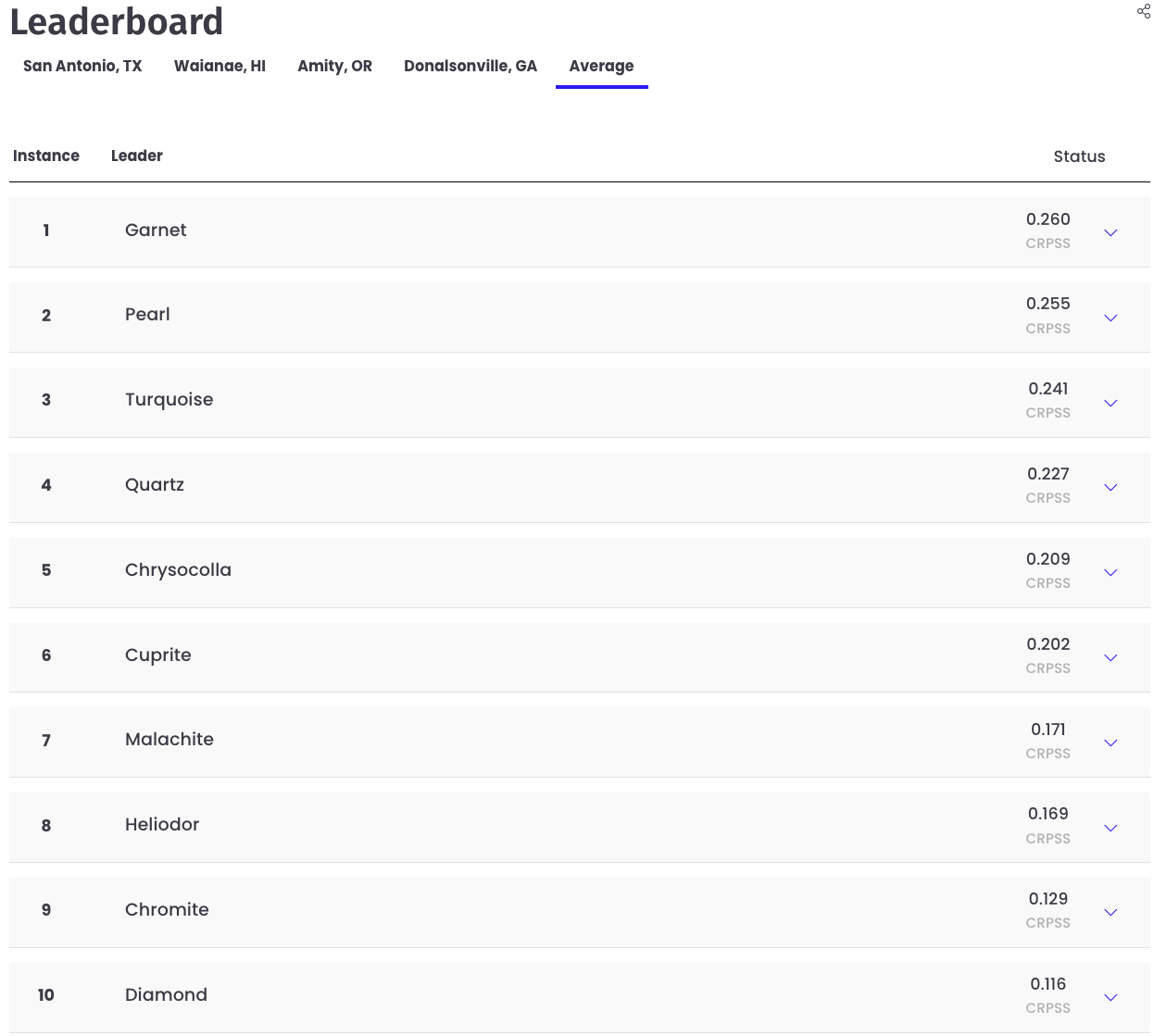Expand the Garnet row chevron

pos(1111,232)
